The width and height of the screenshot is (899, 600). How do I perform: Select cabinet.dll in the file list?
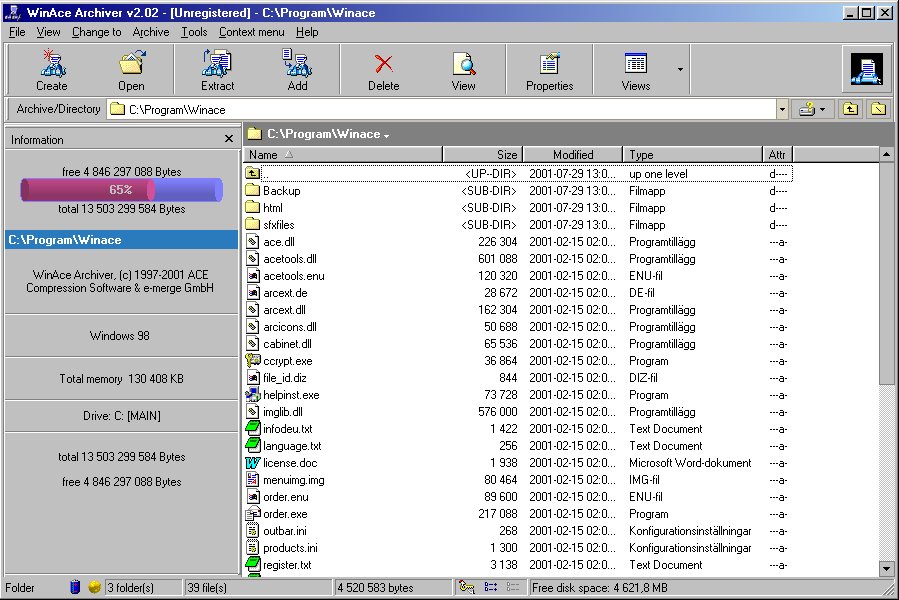(518, 344)
